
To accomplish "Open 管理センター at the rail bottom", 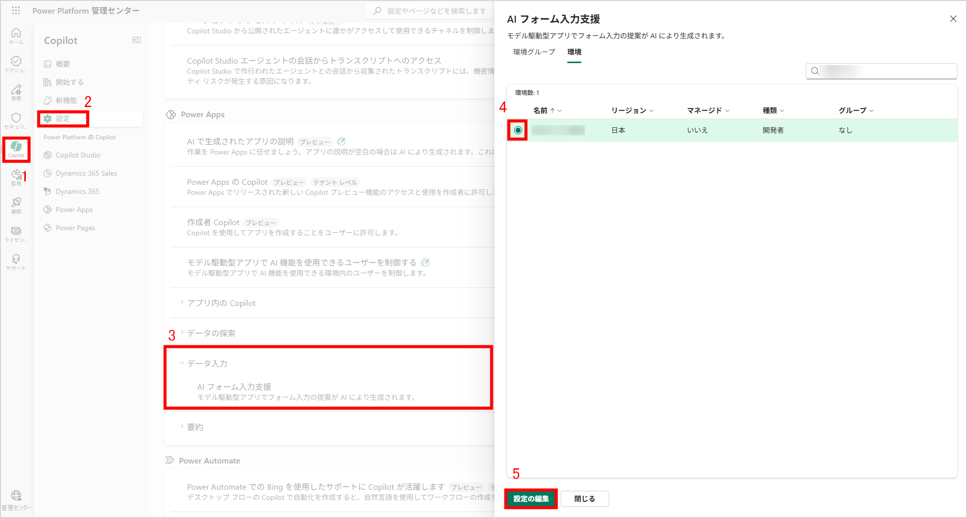I will click(x=17, y=500).
